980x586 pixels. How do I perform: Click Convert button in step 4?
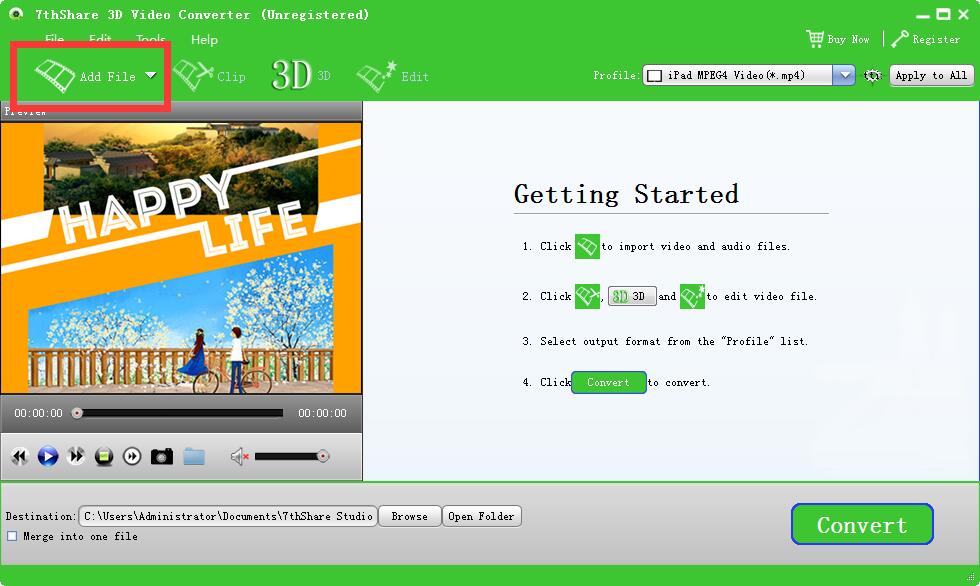608,382
